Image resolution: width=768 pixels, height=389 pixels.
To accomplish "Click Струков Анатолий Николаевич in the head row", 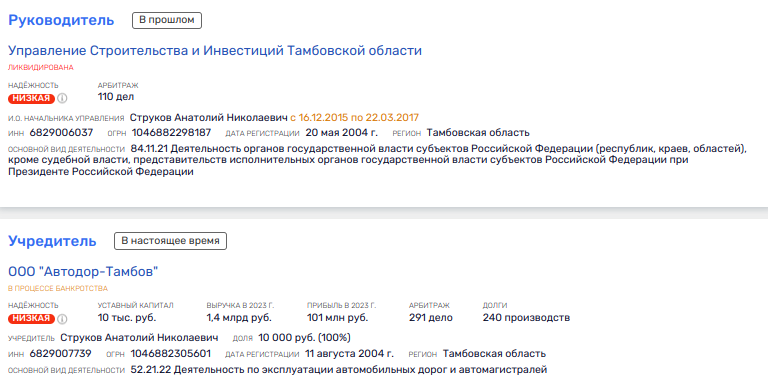I will click(209, 118).
